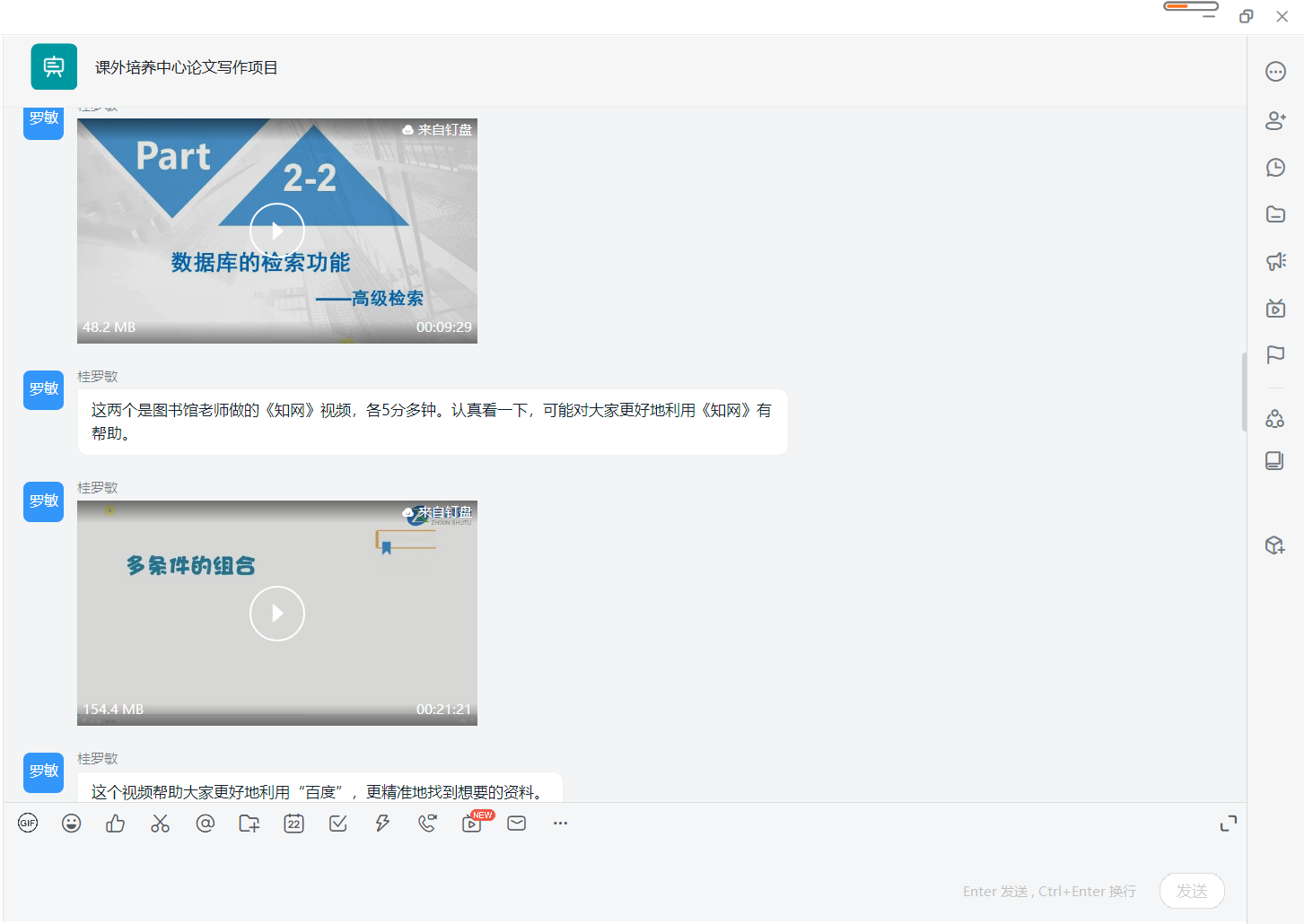
Task: Open the mail envelope icon
Action: pos(517,823)
